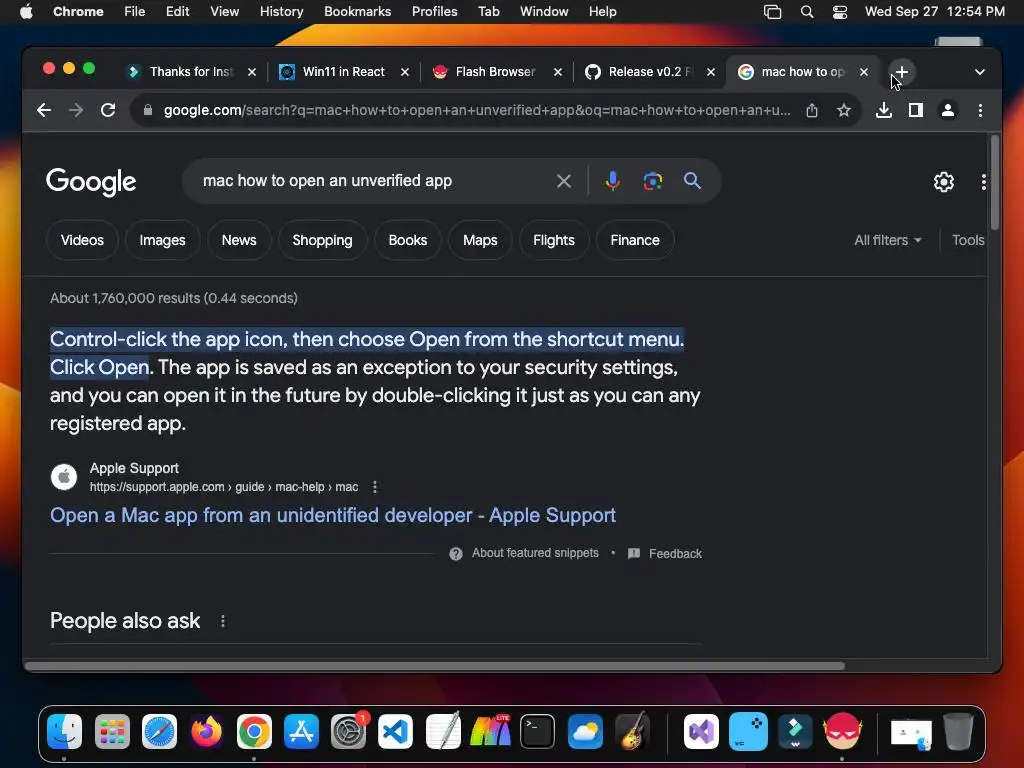Filter results by Videos

coord(82,240)
